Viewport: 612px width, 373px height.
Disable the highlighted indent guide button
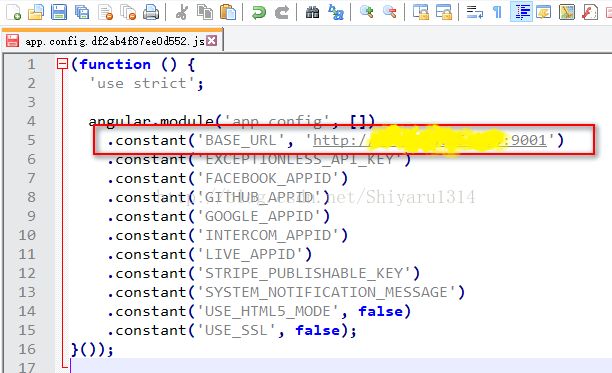(x=521, y=12)
